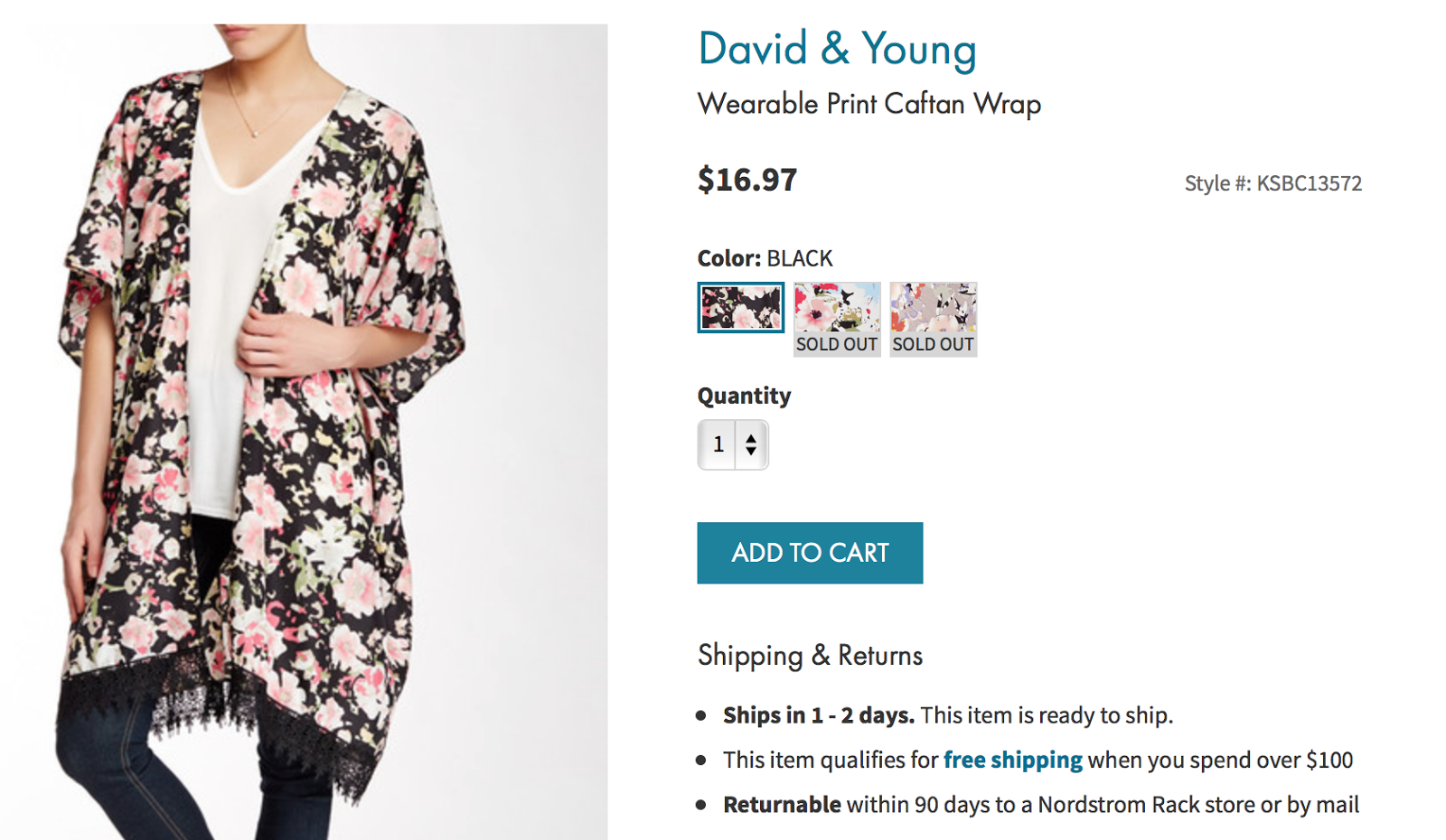This screenshot has height=840, width=1446.
Task: Click the Shipping & Returns heading
Action: (x=809, y=656)
